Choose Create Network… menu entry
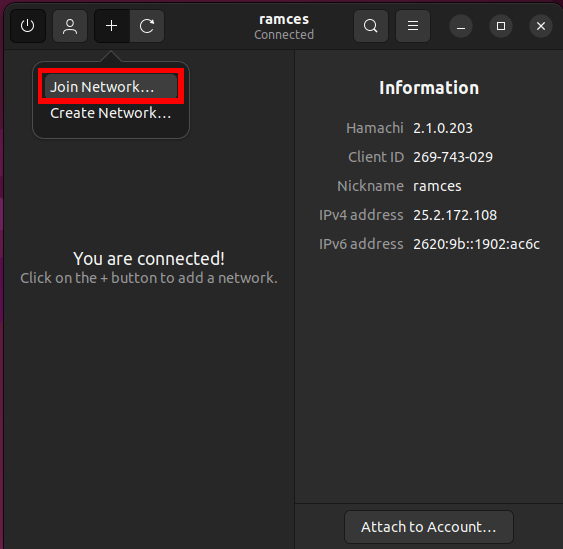Screen dimensions: 563x549 [111, 113]
